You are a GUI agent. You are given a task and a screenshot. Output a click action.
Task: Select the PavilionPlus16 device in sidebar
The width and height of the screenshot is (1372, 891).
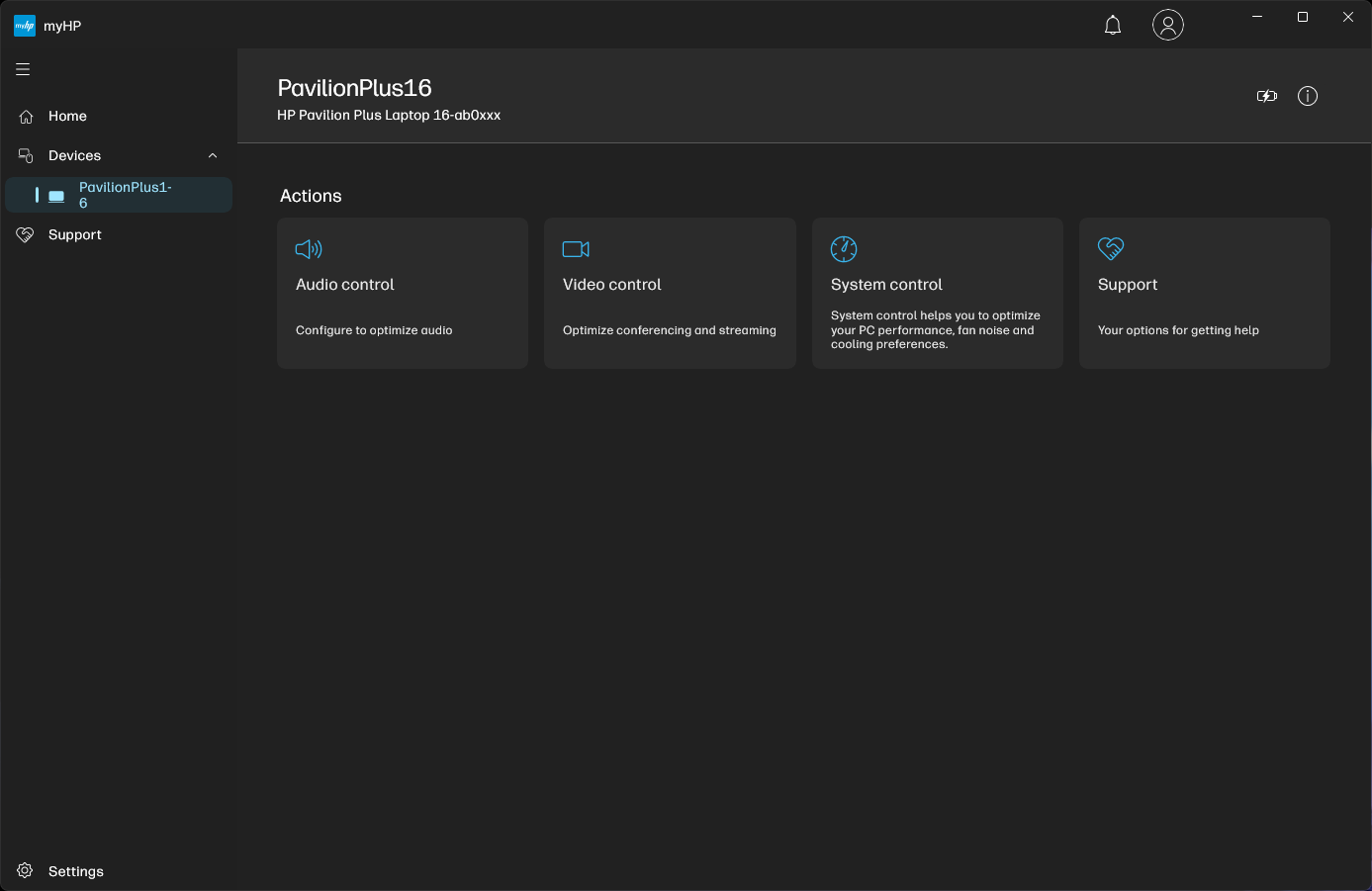pos(125,195)
